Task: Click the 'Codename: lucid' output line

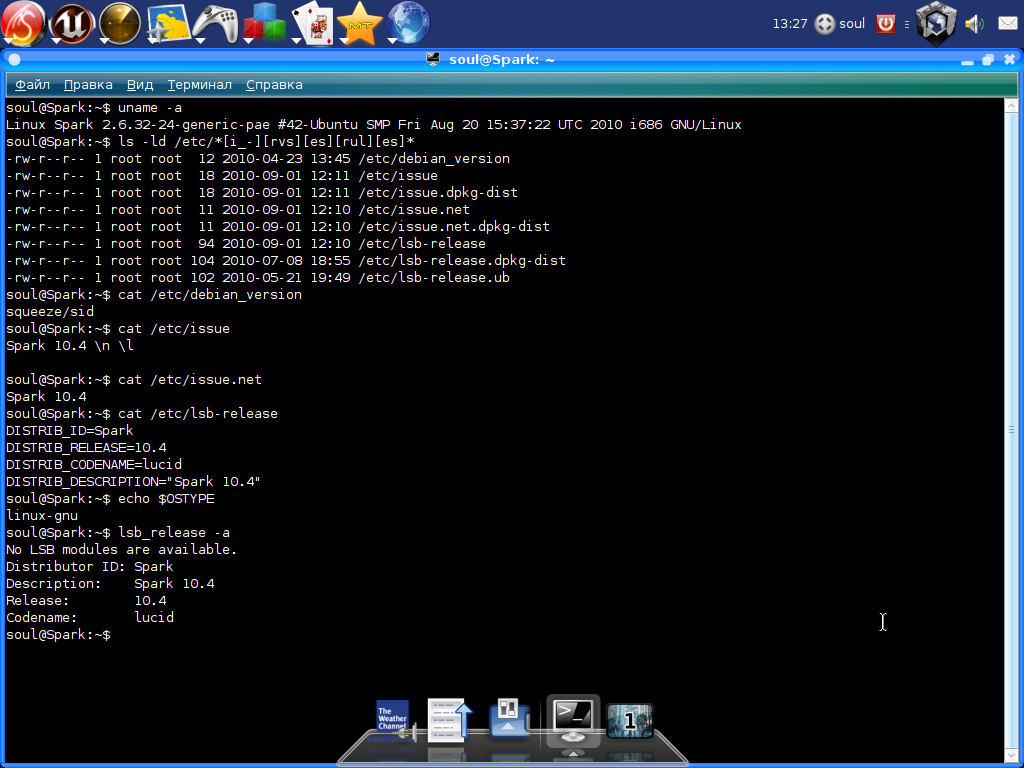Action: pyautogui.click(x=90, y=617)
